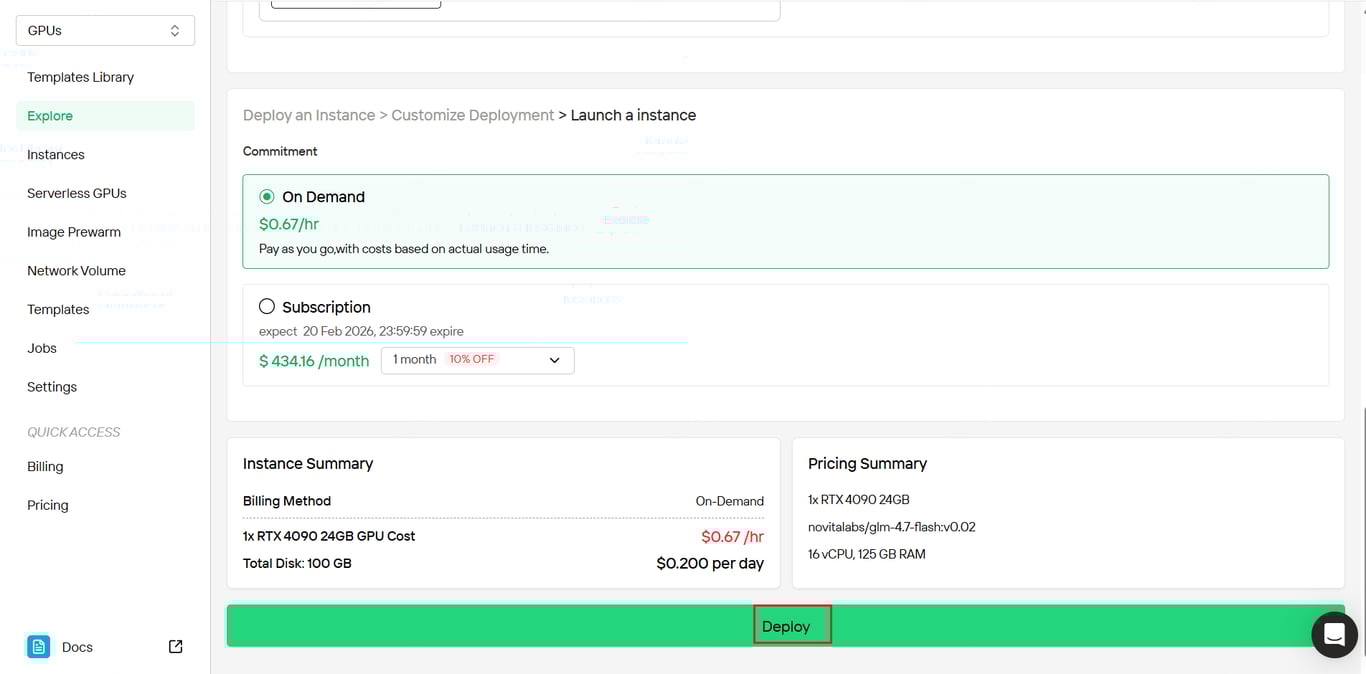1366x674 pixels.
Task: Click the Docs document icon
Action: 38,647
